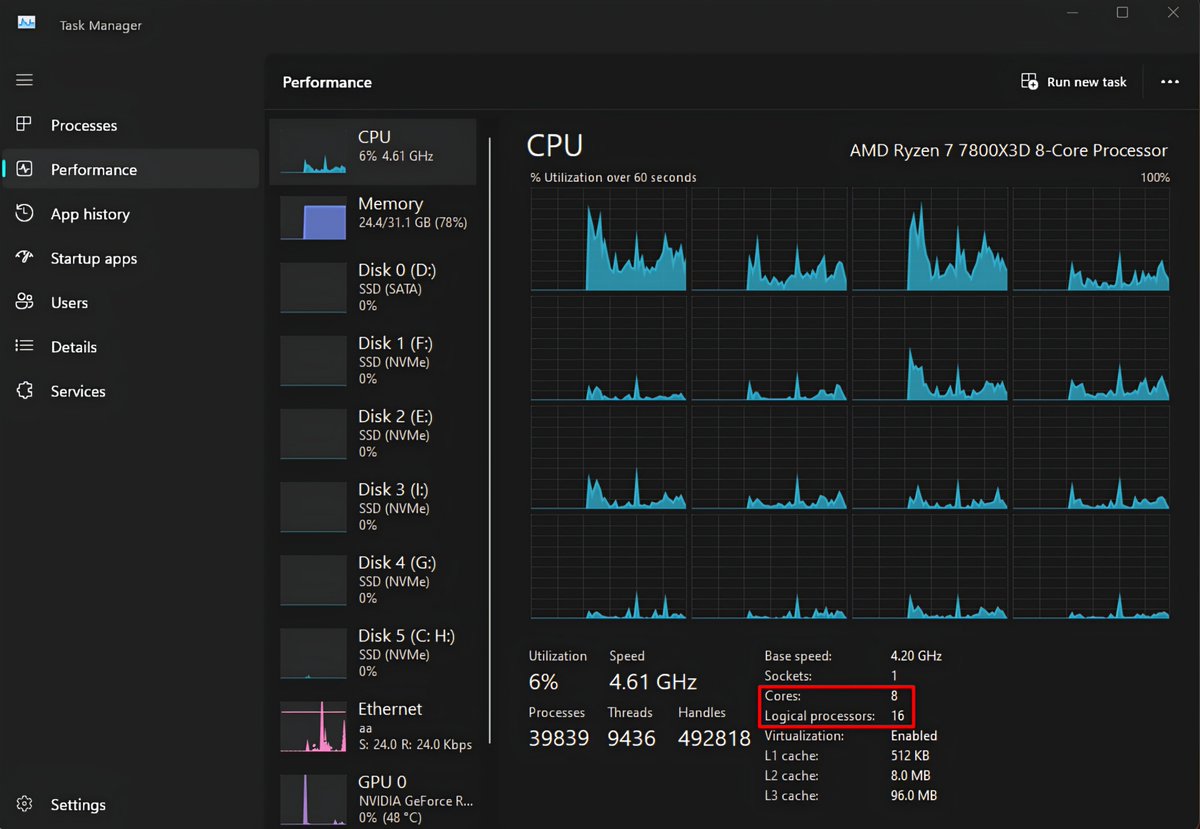Select Disk 5 (C: H:) in resource list

(373, 654)
